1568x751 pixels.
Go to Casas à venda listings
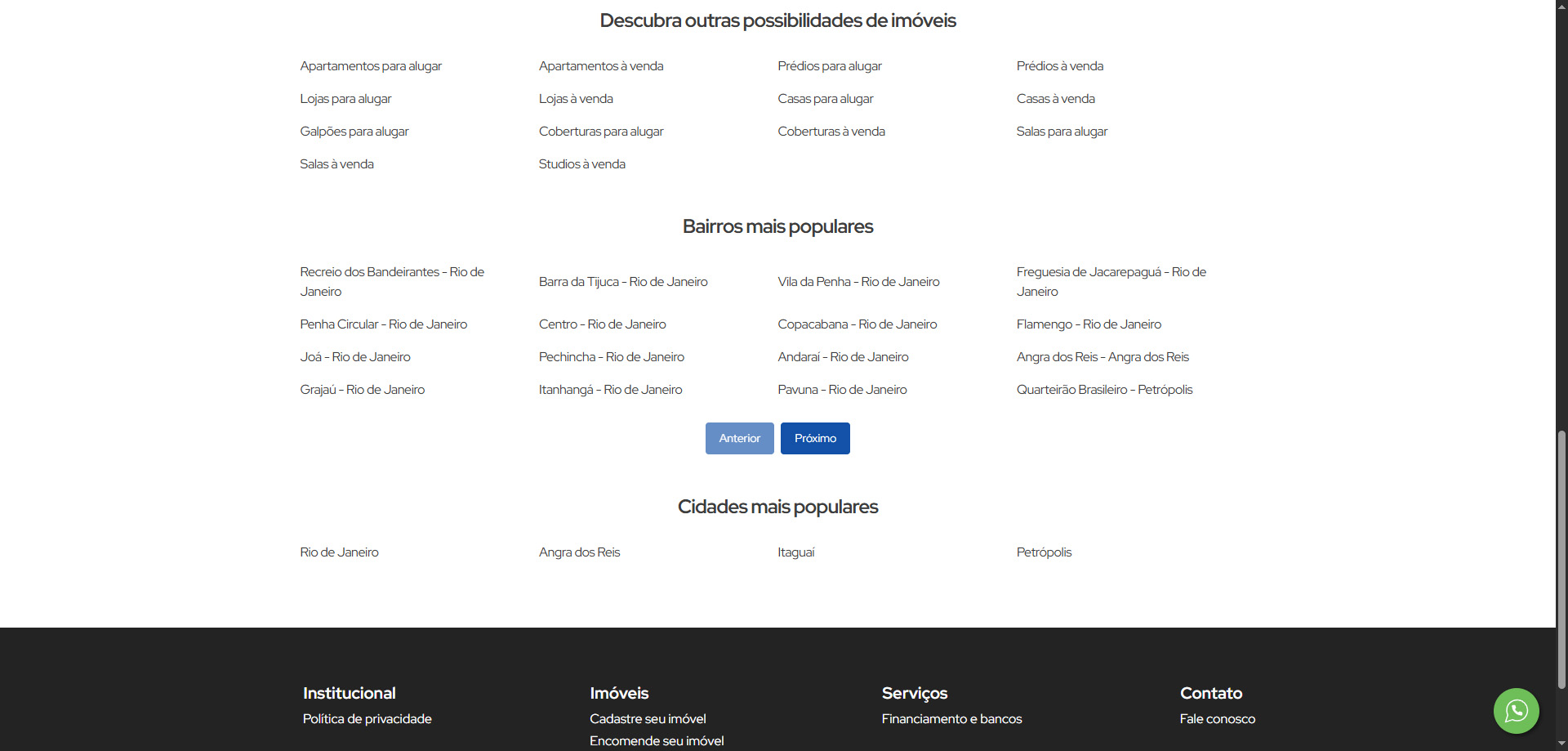[1055, 99]
